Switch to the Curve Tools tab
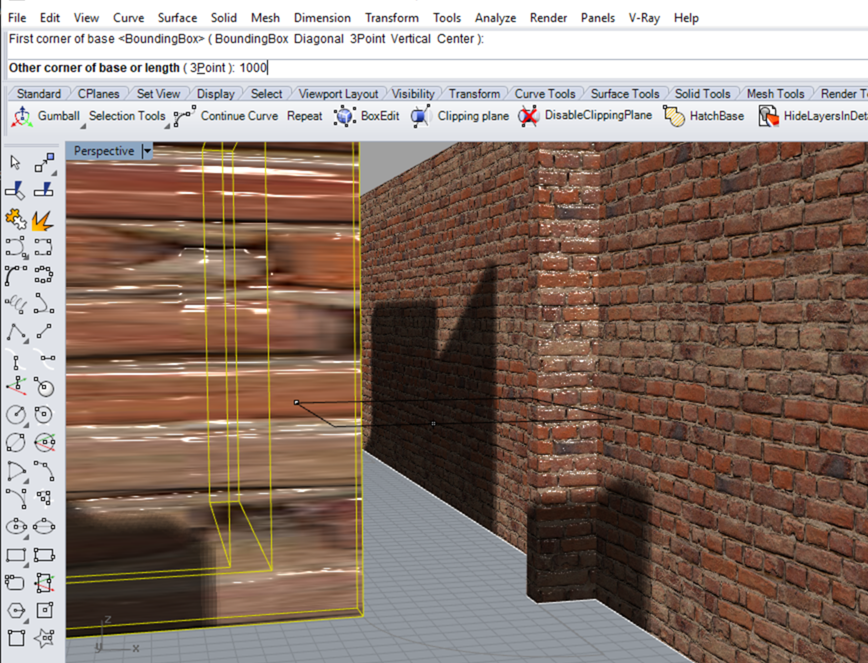The width and height of the screenshot is (868, 663). click(543, 94)
